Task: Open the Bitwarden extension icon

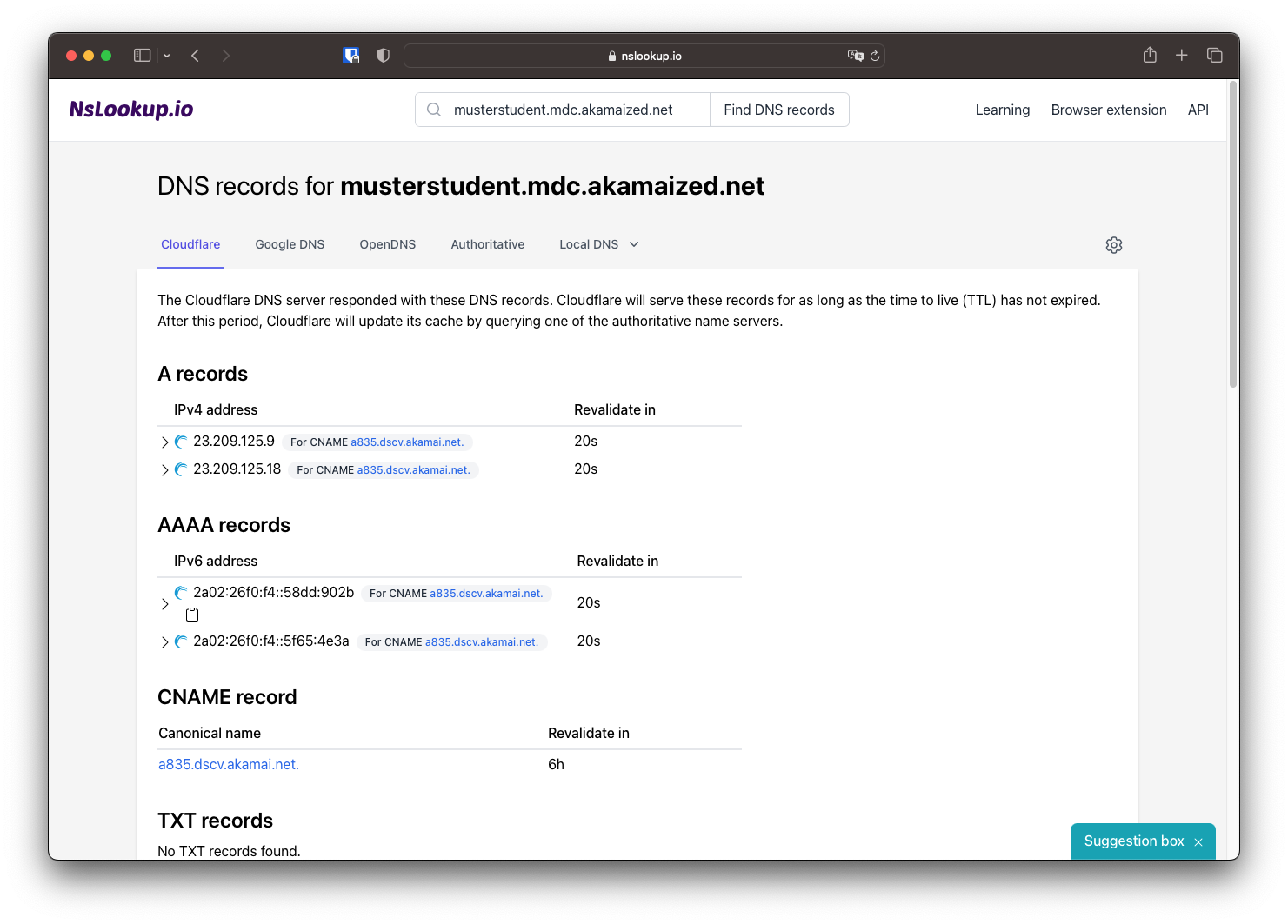Action: coord(351,56)
